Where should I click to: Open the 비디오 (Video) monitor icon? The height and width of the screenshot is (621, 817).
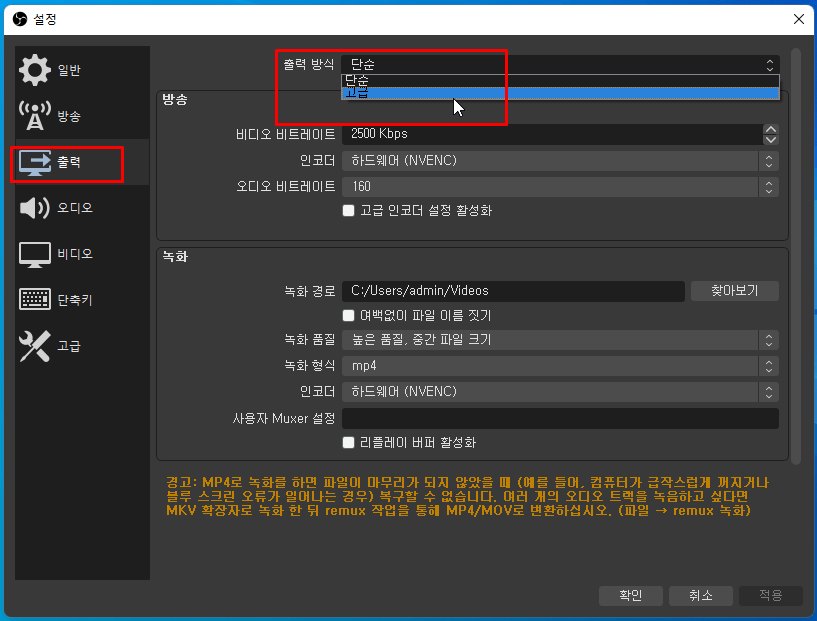point(34,254)
